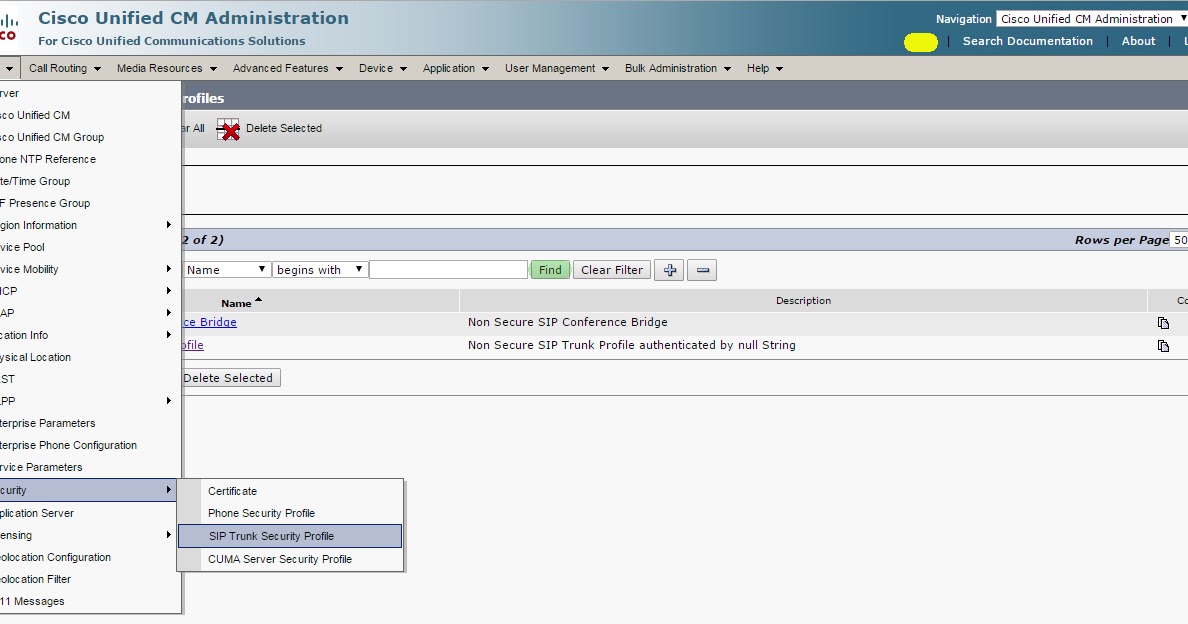The width and height of the screenshot is (1188, 624).
Task: Open Search Documentation link
Action: pyautogui.click(x=1027, y=41)
